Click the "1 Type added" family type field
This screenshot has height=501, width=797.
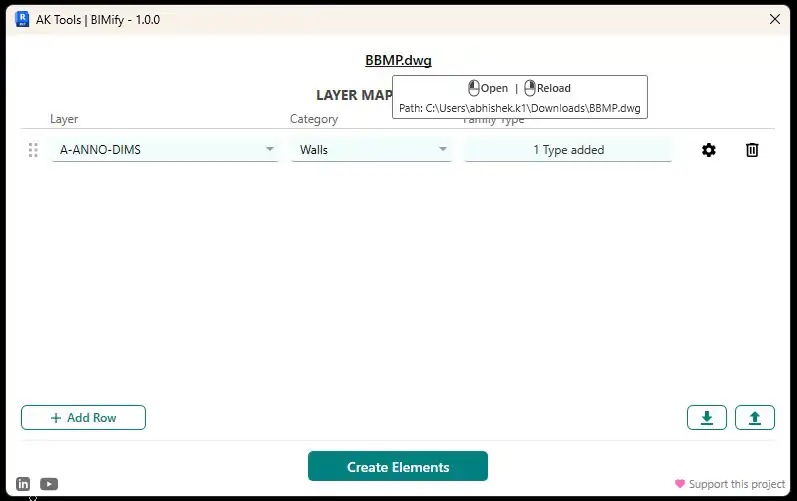[568, 150]
